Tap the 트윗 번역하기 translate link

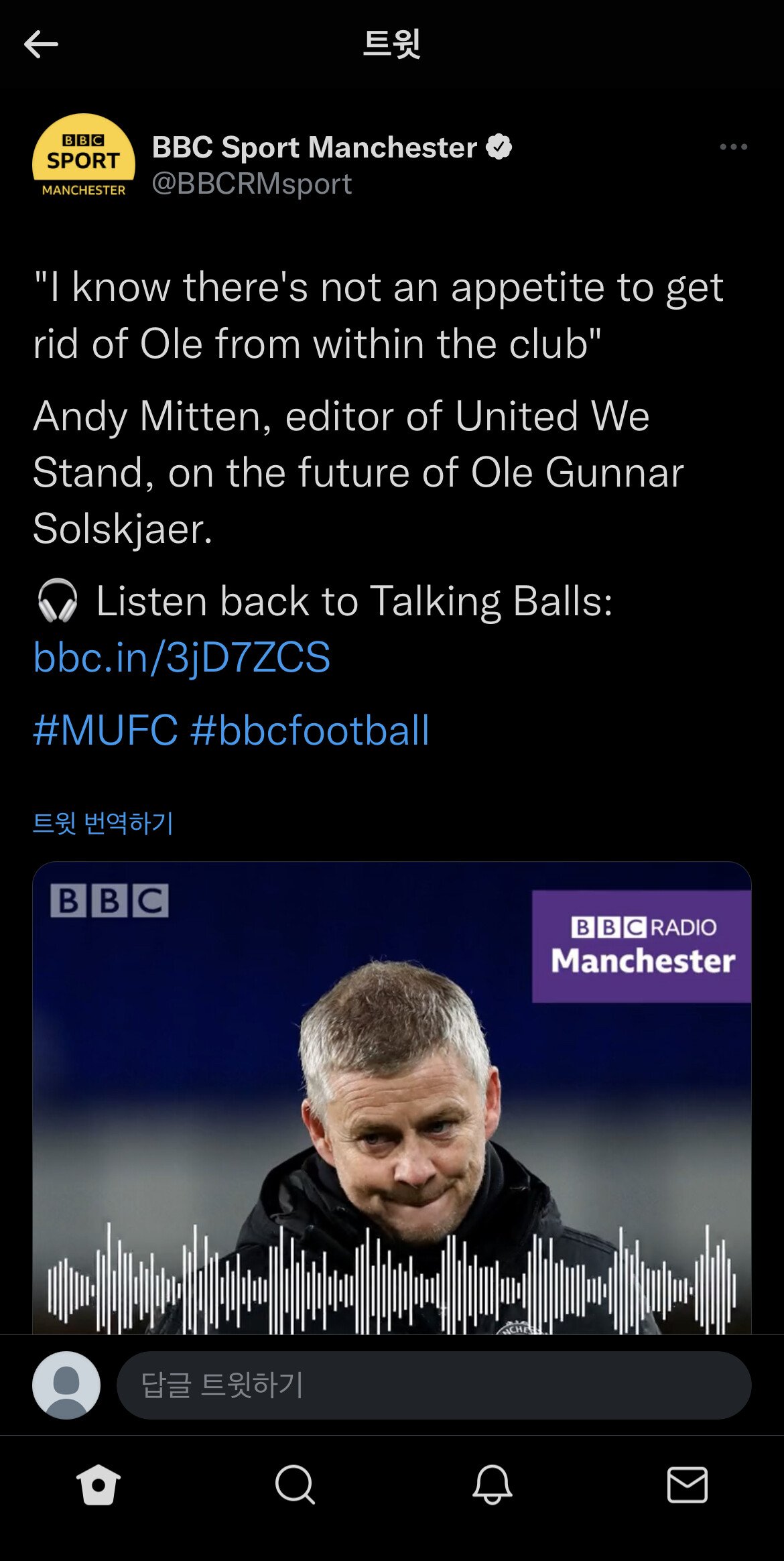(103, 823)
